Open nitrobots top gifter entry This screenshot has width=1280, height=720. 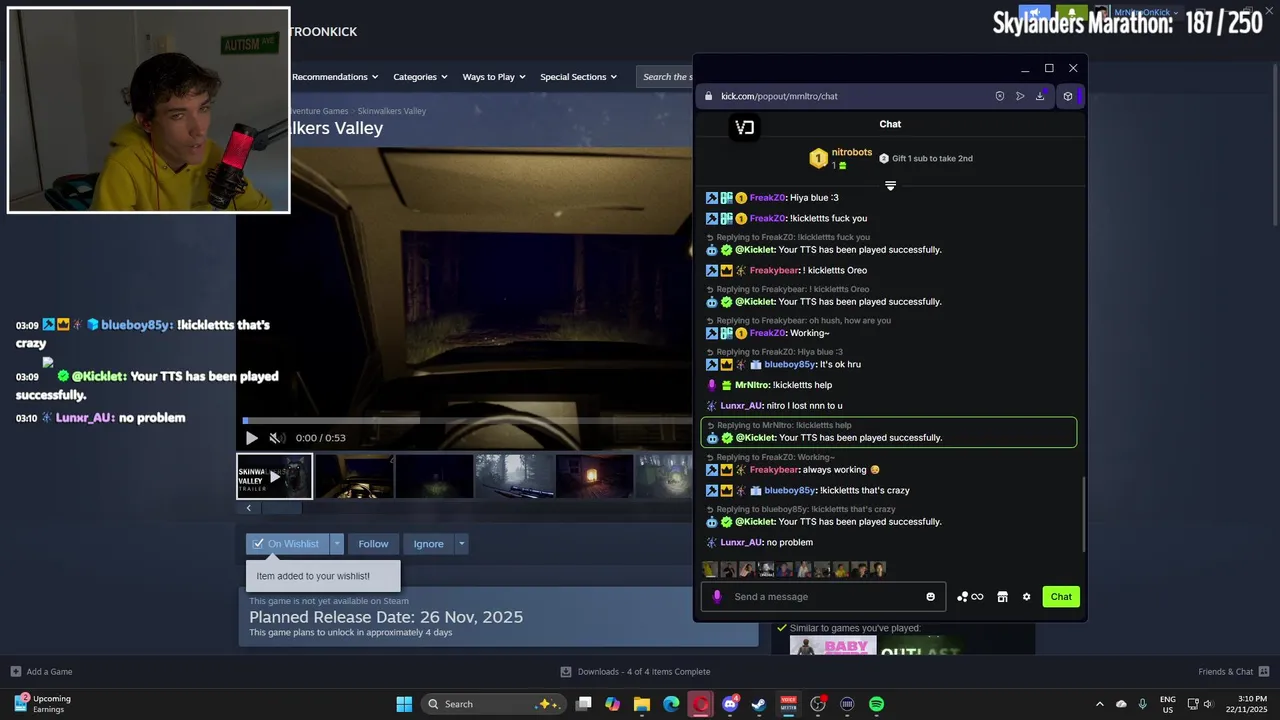tap(840, 158)
